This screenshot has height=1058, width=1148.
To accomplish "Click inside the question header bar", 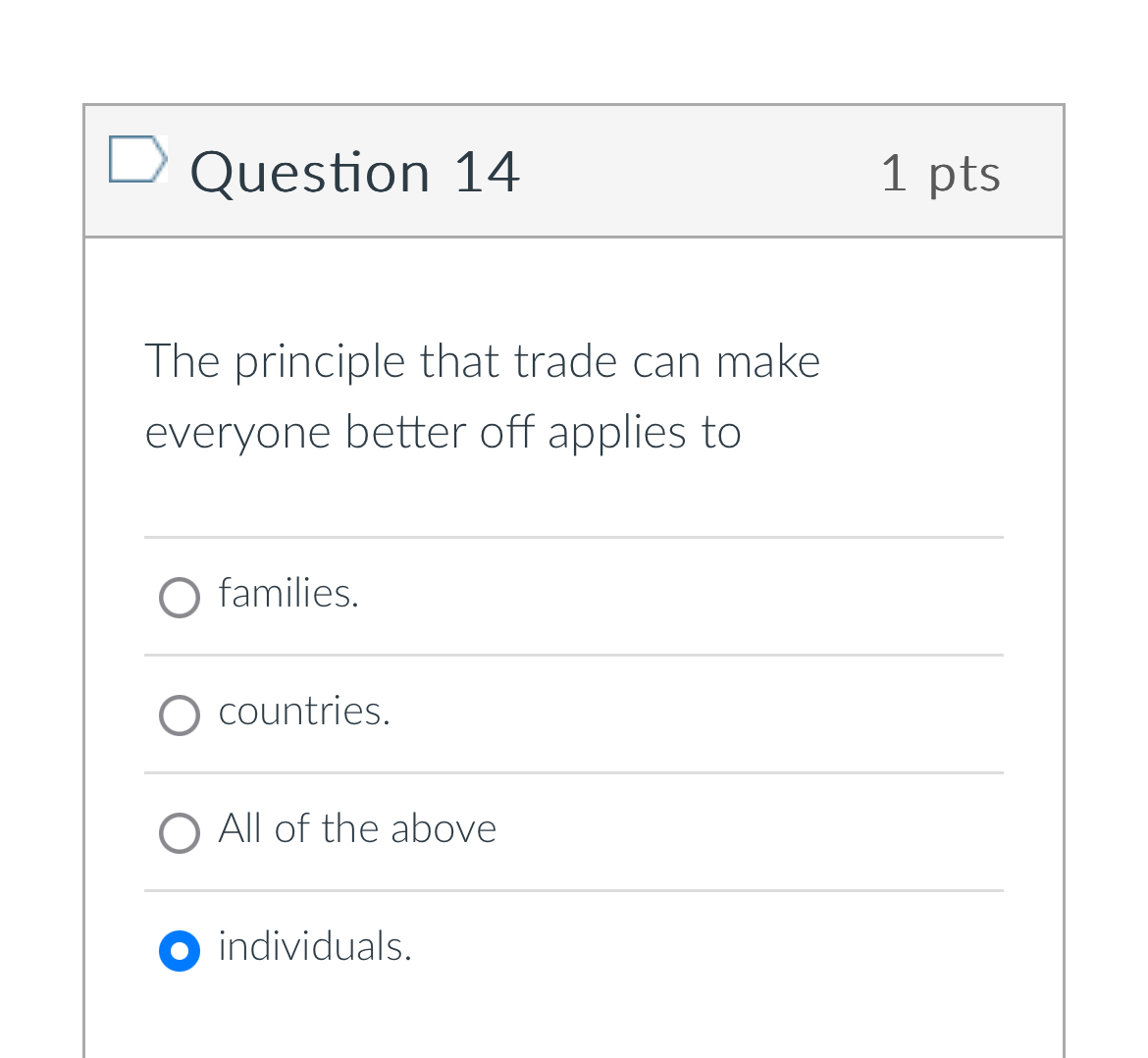I will pyautogui.click(x=574, y=172).
